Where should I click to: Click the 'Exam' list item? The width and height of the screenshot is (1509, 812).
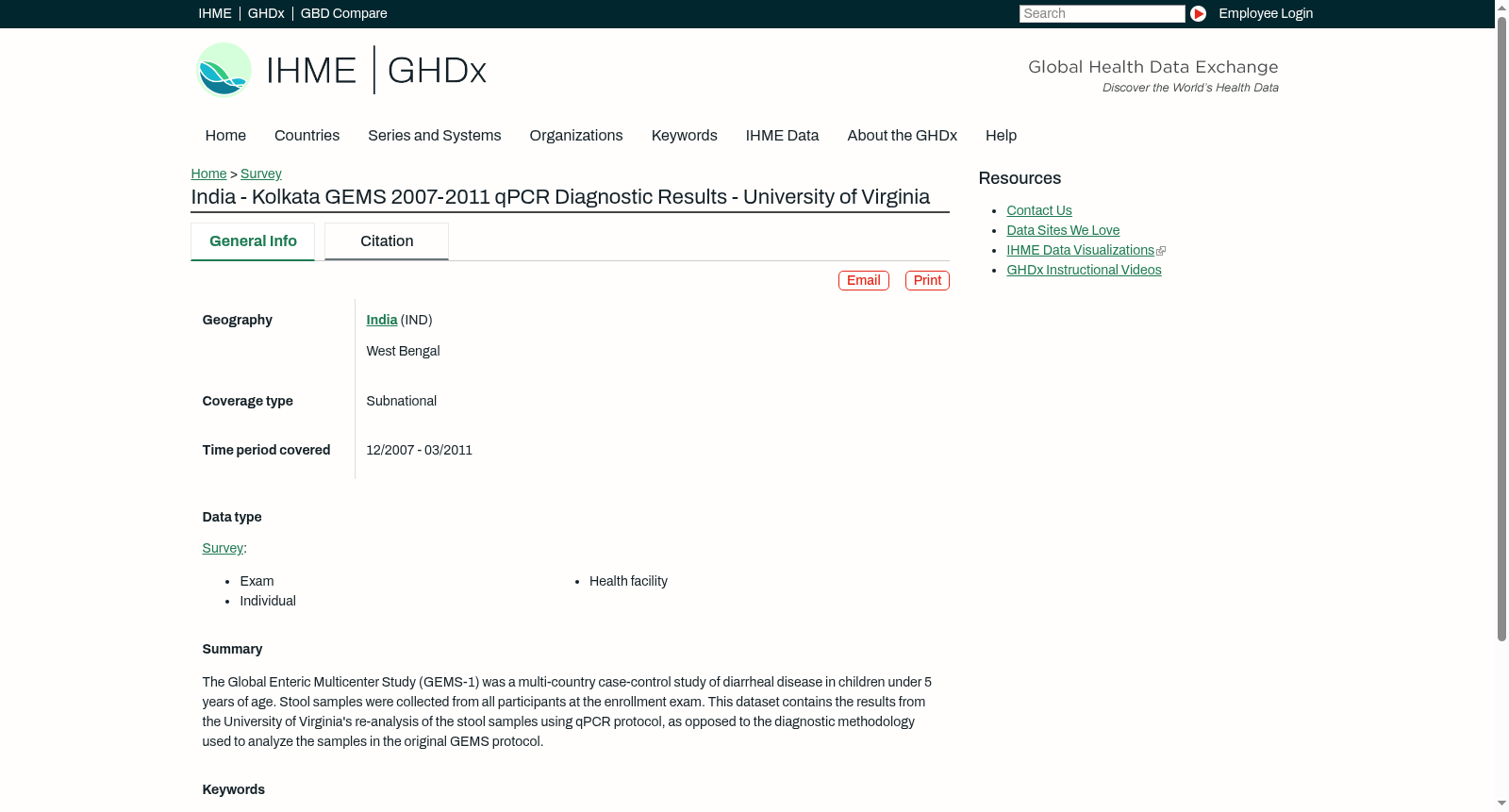point(257,582)
